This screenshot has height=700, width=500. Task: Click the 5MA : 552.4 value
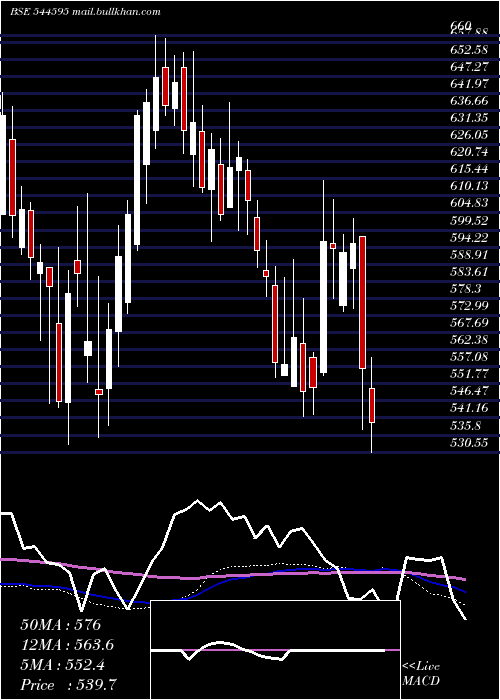pyautogui.click(x=62, y=665)
